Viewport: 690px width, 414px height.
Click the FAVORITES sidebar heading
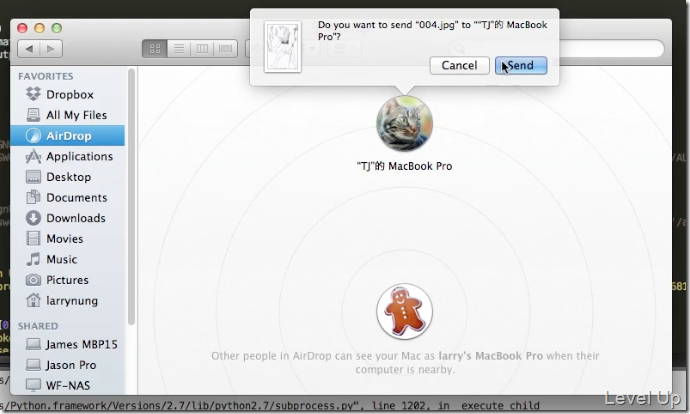(46, 76)
